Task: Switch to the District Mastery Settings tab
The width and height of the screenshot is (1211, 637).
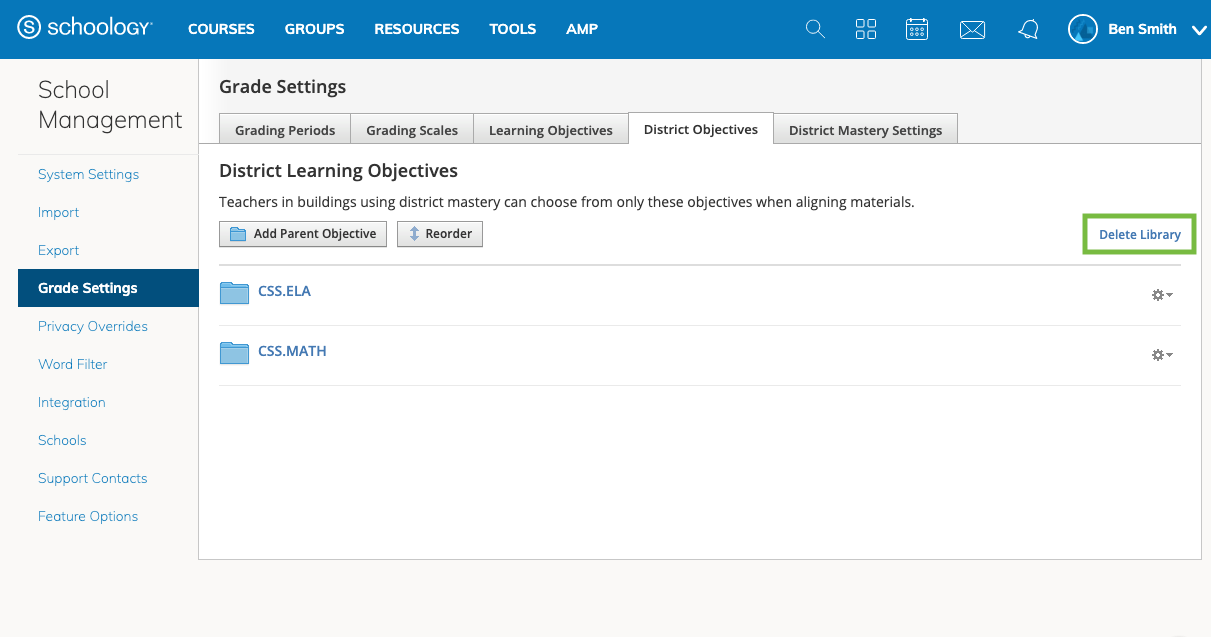Action: coord(865,130)
